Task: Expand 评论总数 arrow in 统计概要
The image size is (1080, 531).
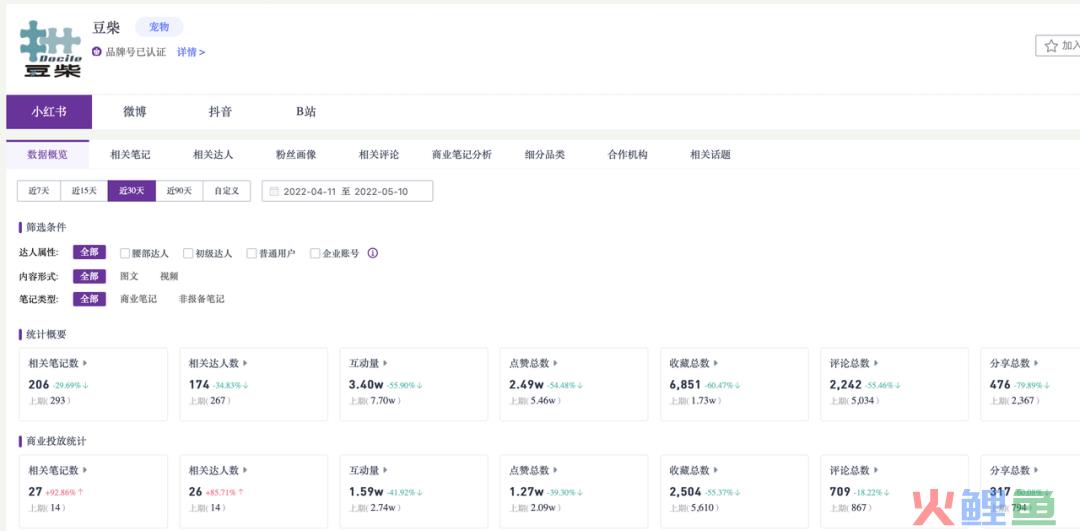Action: (877, 363)
